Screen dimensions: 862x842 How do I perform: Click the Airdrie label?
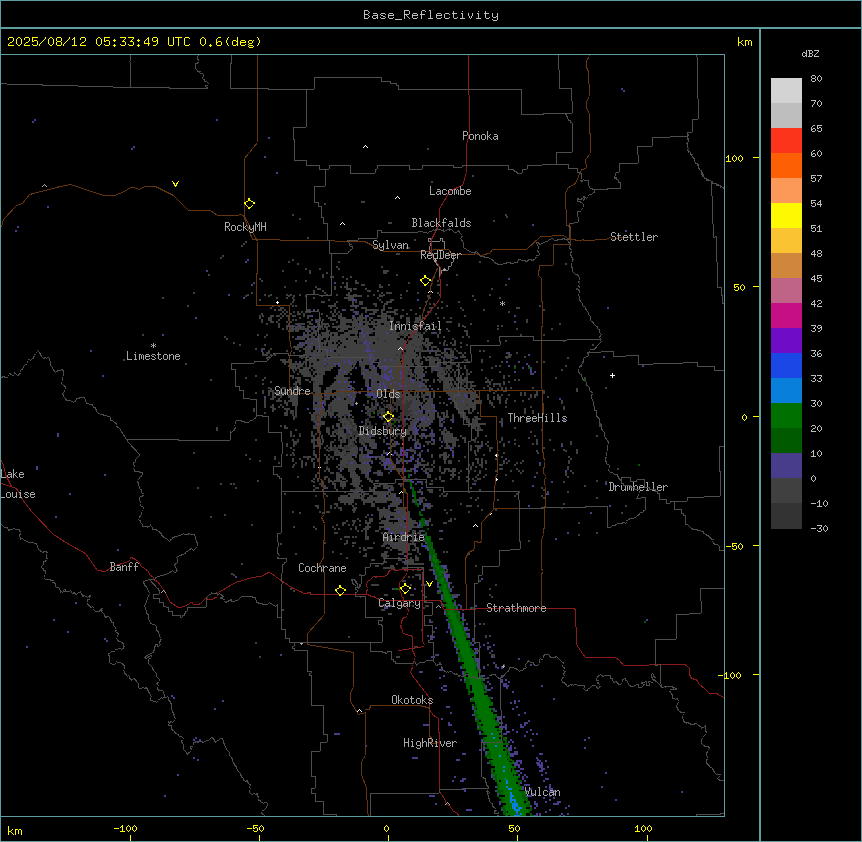point(404,537)
